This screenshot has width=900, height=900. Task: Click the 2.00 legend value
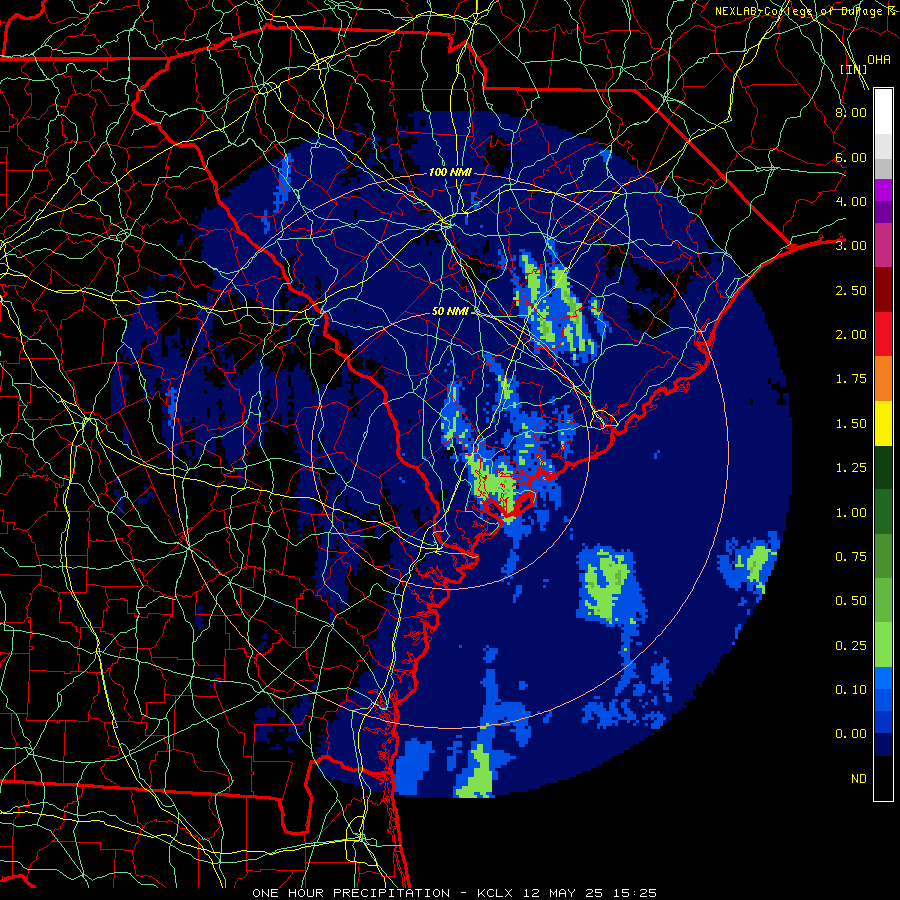[x=851, y=335]
